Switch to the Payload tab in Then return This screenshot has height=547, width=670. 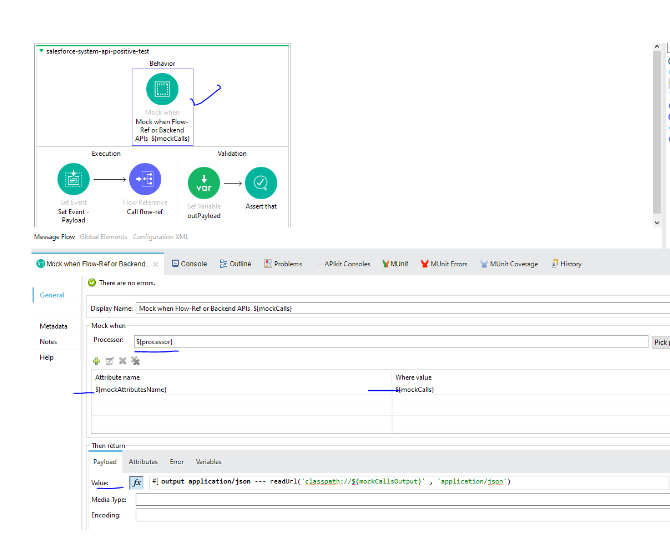click(105, 462)
